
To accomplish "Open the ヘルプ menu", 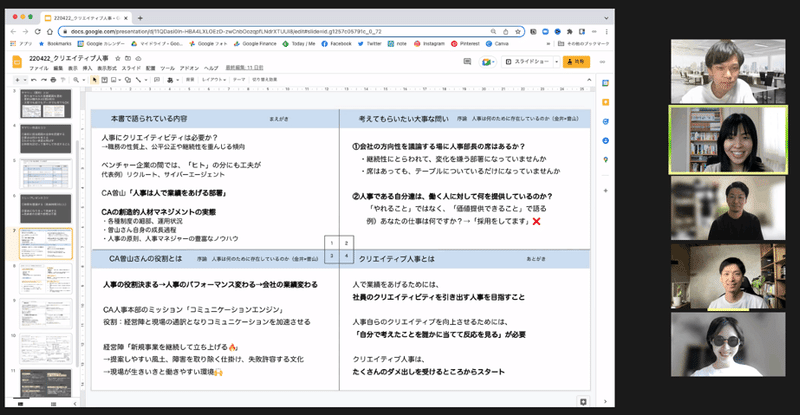I will [211, 68].
